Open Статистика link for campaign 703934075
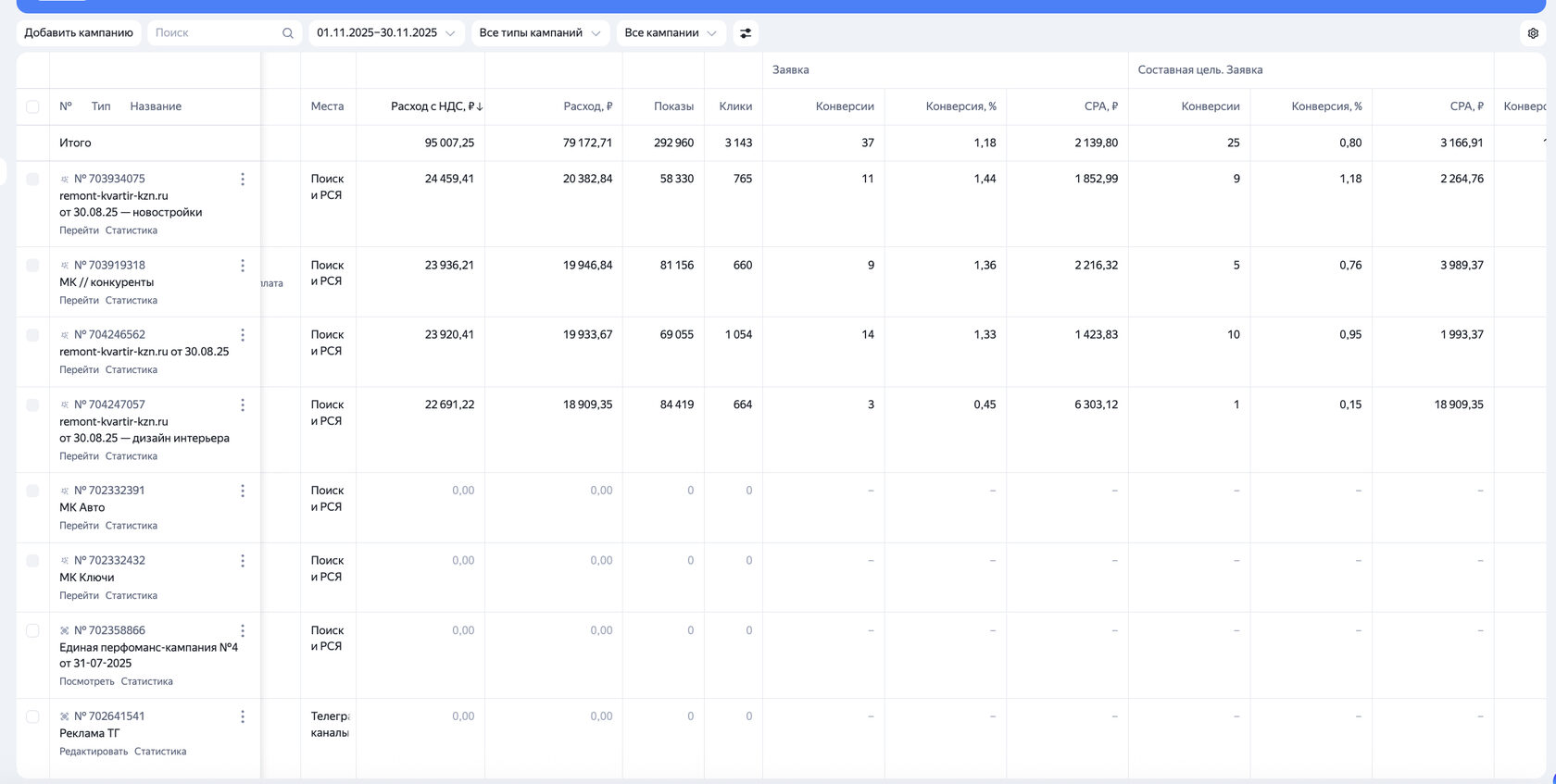Image resolution: width=1556 pixels, height=784 pixels. click(x=132, y=230)
